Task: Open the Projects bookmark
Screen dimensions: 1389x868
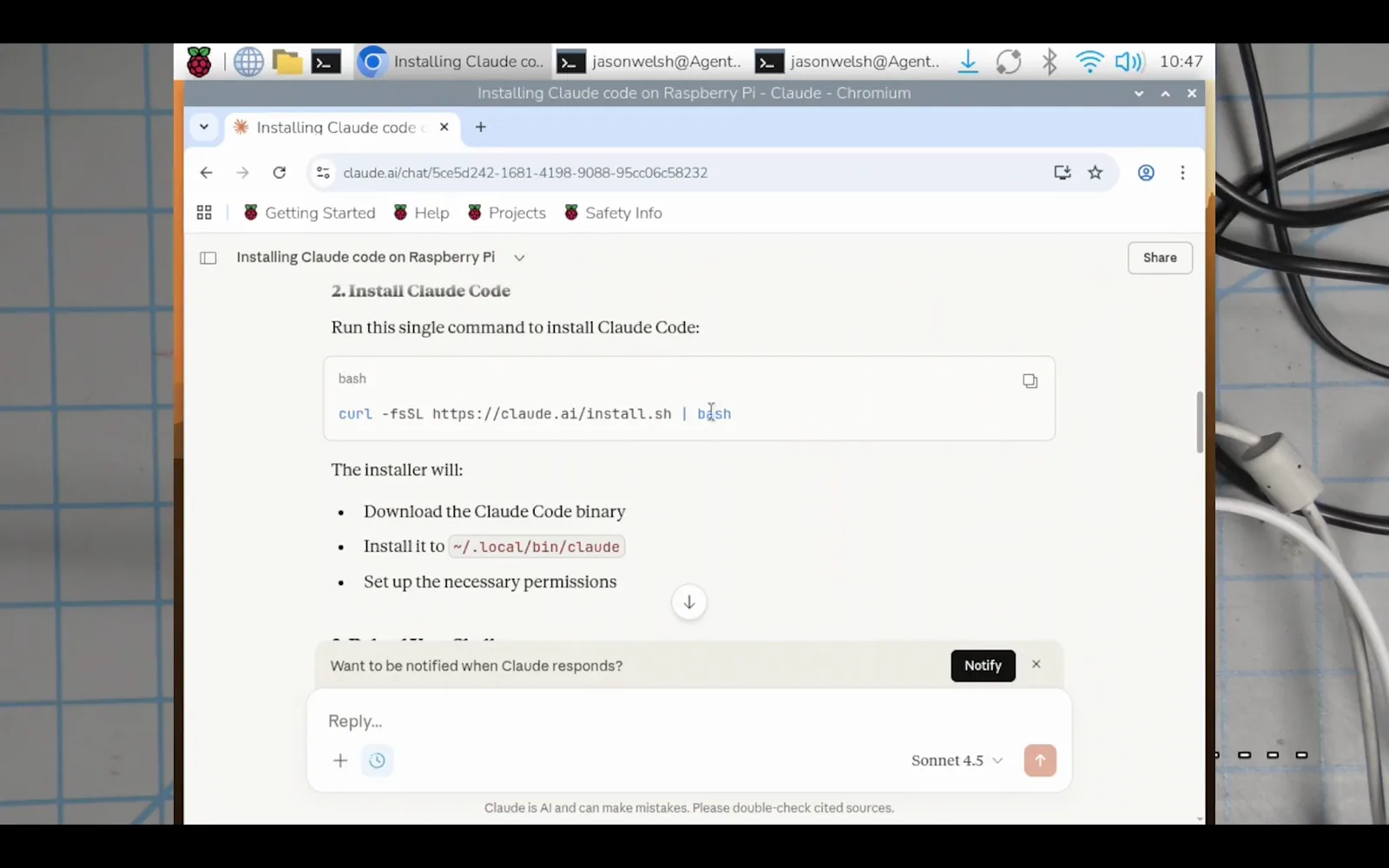Action: pyautogui.click(x=506, y=213)
